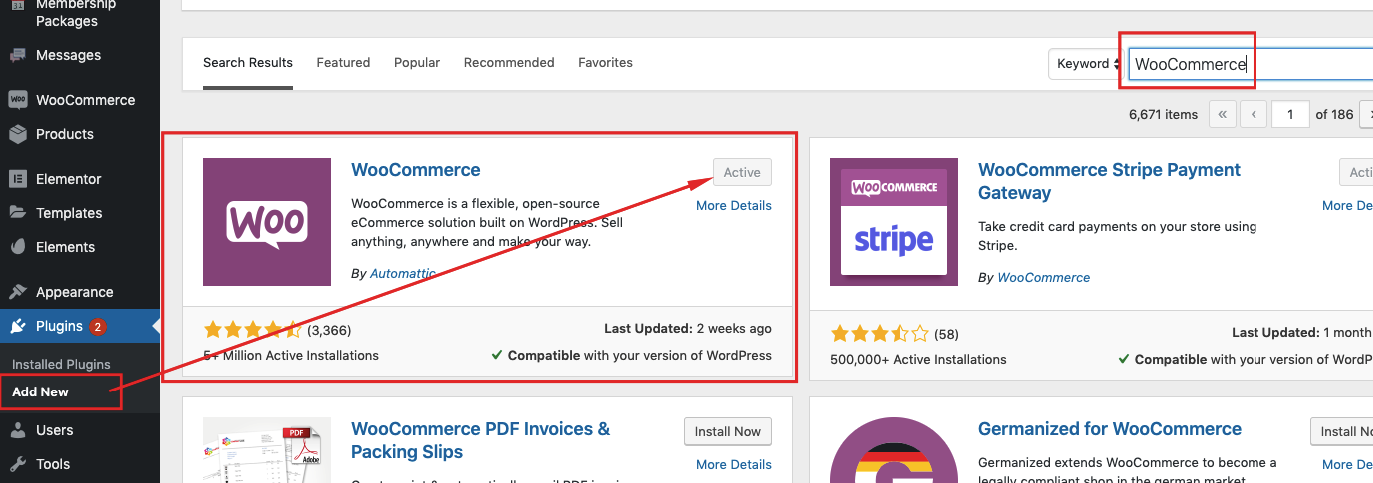Go to first page of results
The height and width of the screenshot is (483, 1373).
click(x=1223, y=114)
